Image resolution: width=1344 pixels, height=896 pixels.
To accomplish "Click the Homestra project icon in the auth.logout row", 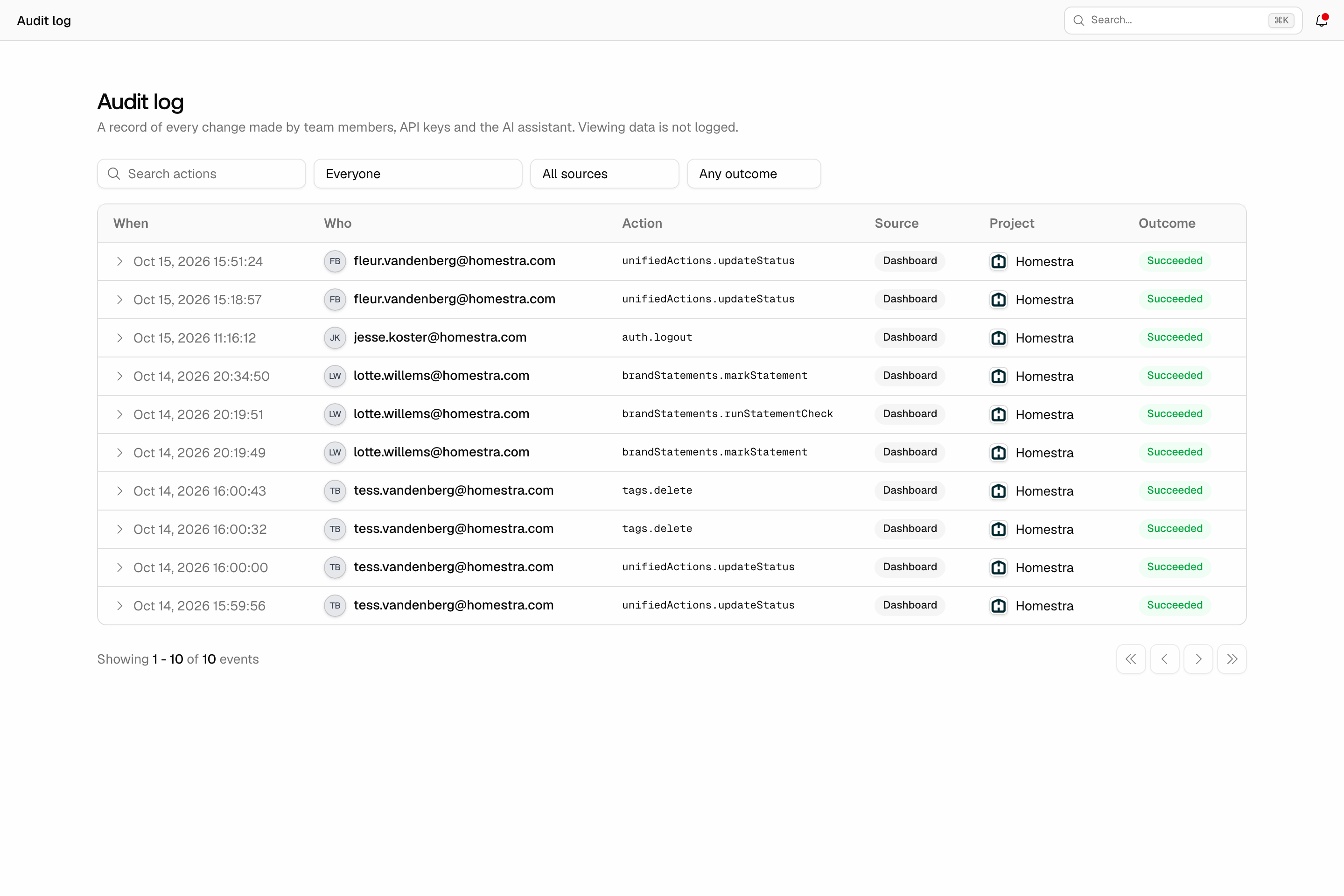I will tap(998, 338).
